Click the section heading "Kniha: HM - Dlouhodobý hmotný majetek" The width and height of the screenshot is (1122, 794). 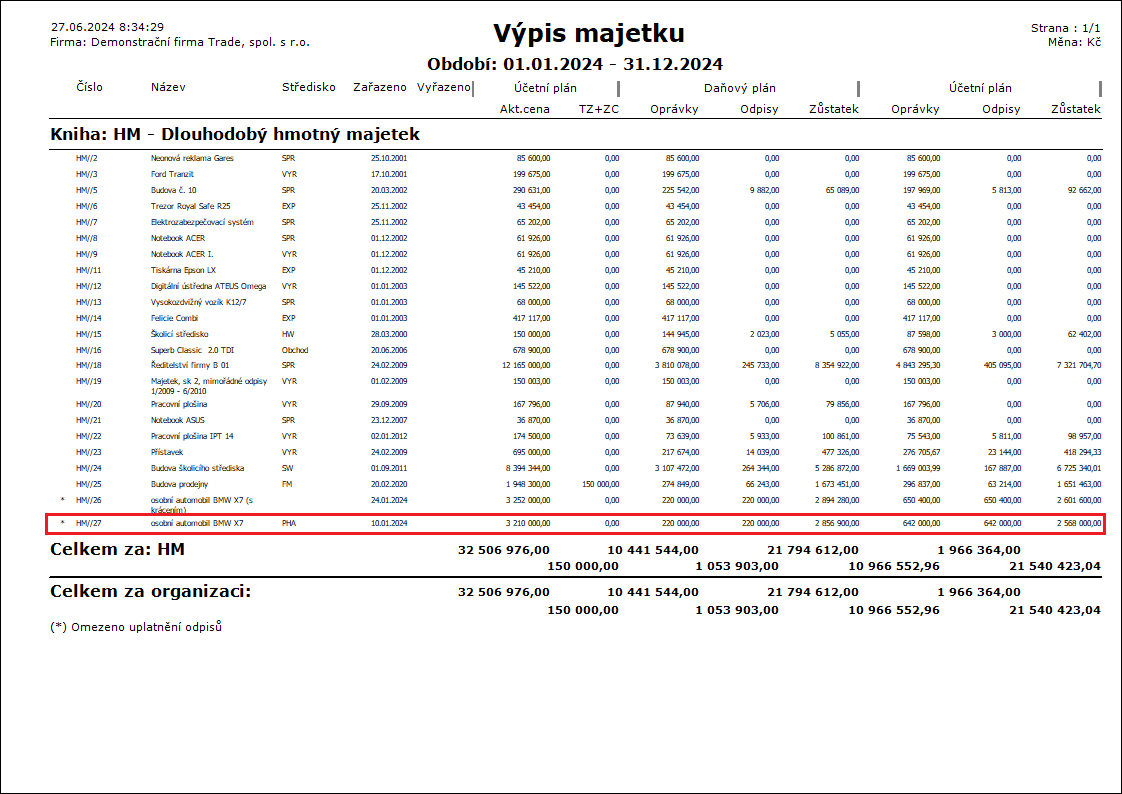coord(235,134)
